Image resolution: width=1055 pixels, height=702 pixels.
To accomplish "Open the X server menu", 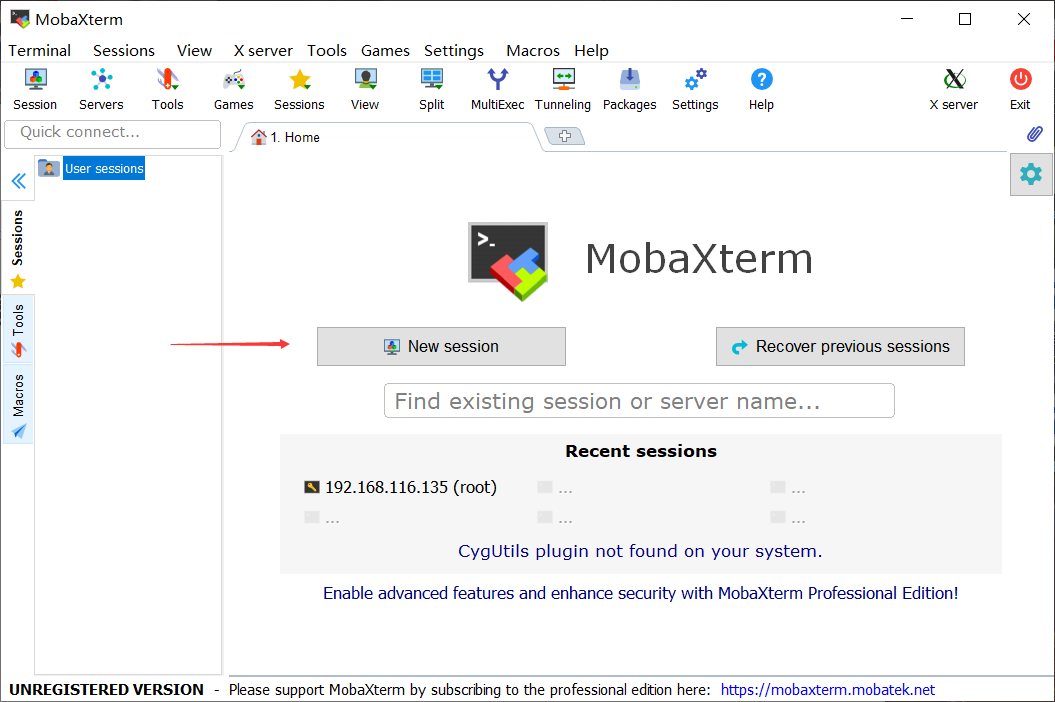I will (263, 50).
